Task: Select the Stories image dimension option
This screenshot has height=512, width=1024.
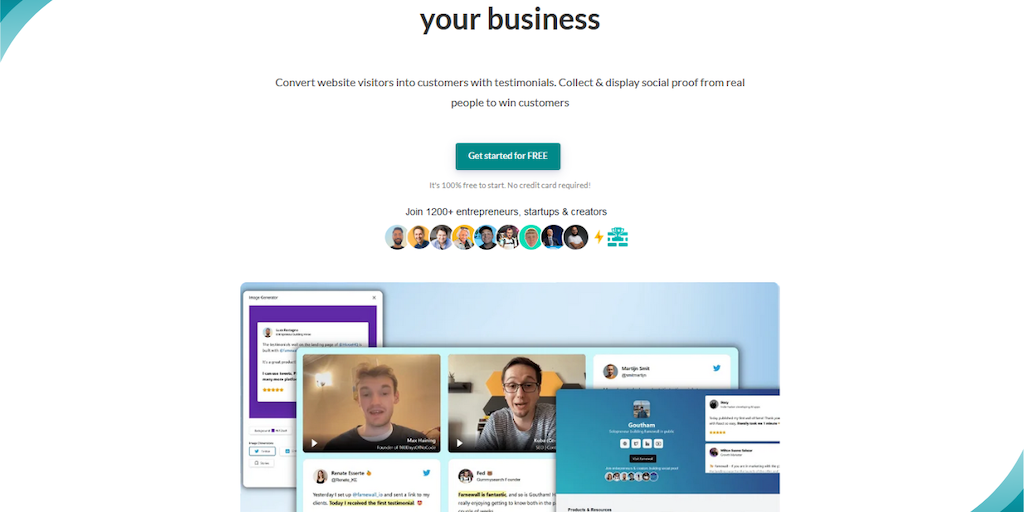Action: [x=261, y=462]
